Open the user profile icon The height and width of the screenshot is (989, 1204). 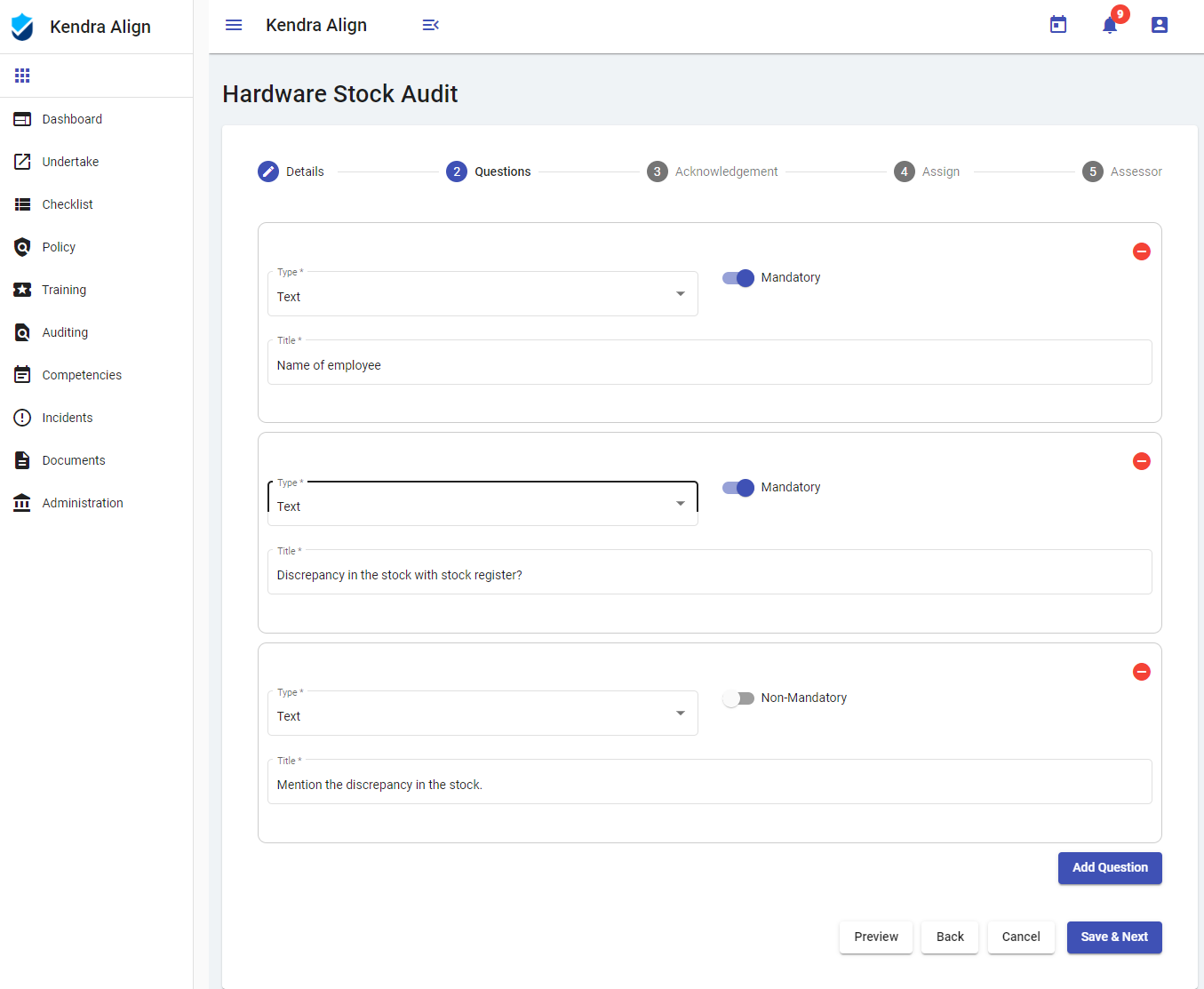[1159, 25]
